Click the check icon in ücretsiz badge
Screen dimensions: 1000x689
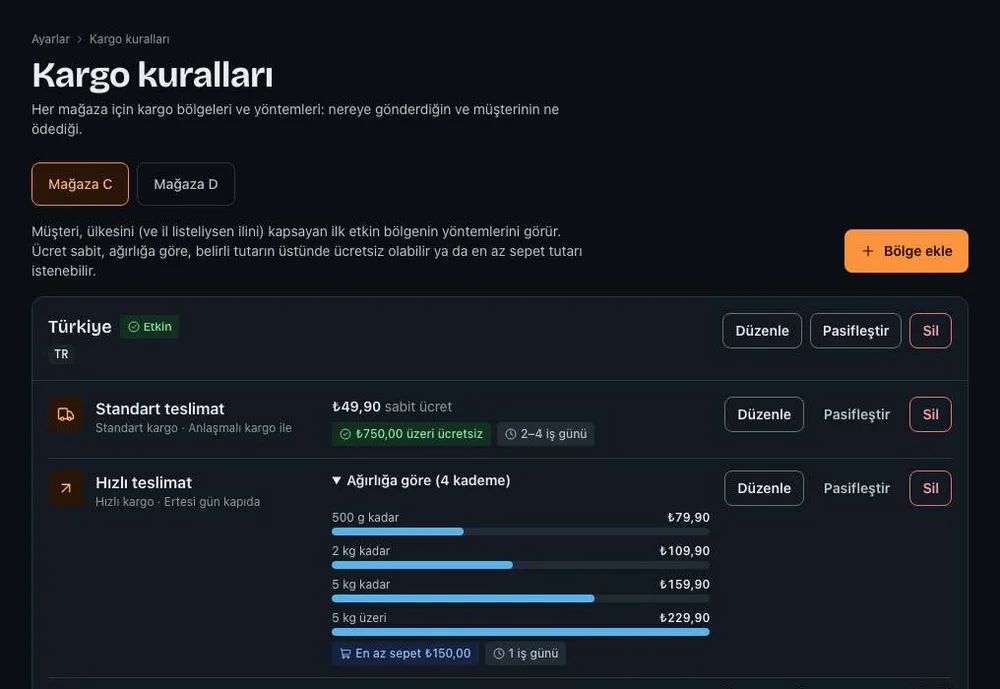tap(345, 434)
